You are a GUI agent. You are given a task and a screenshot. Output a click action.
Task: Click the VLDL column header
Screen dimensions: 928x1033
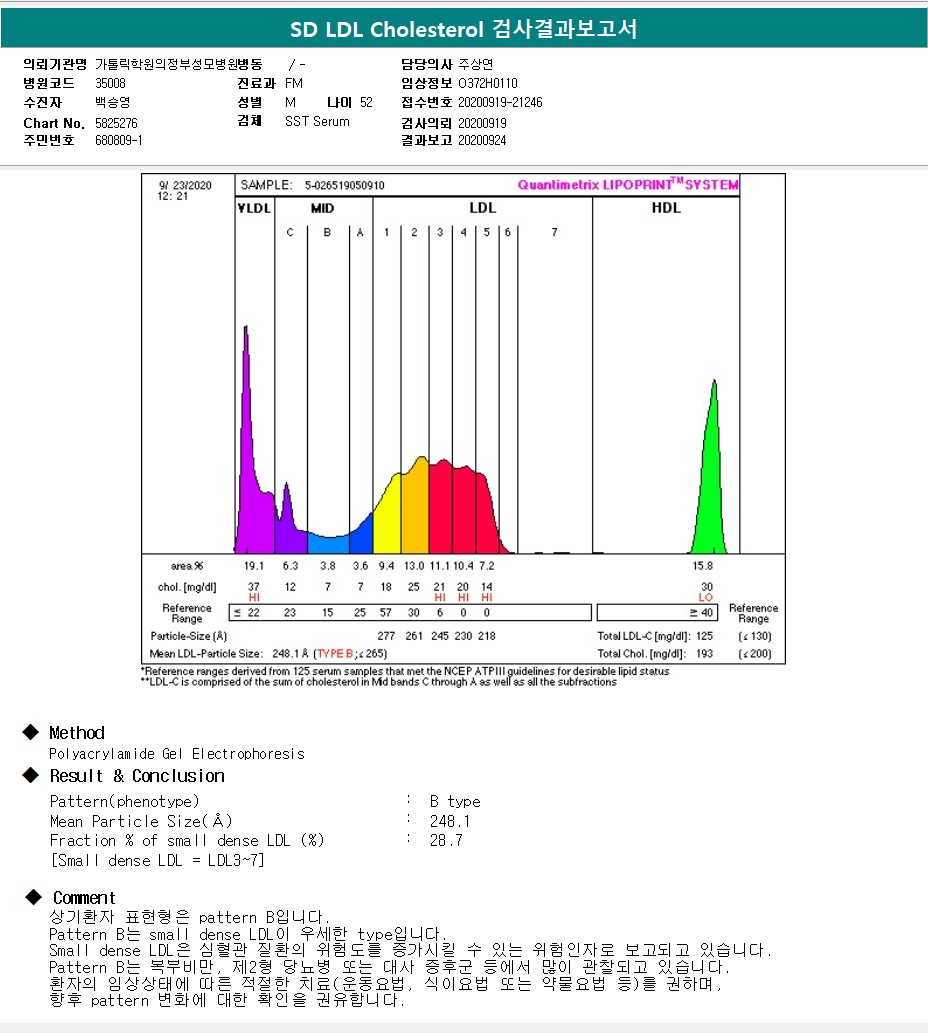(x=254, y=208)
